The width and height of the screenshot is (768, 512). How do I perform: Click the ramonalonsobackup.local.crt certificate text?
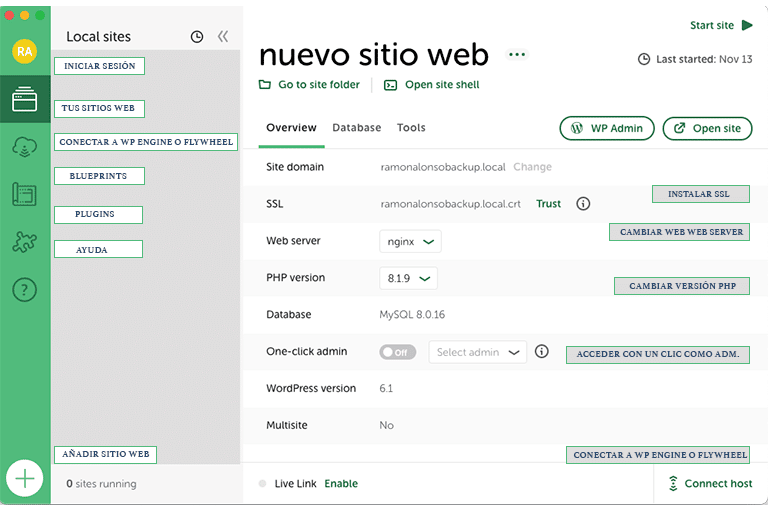pyautogui.click(x=451, y=204)
